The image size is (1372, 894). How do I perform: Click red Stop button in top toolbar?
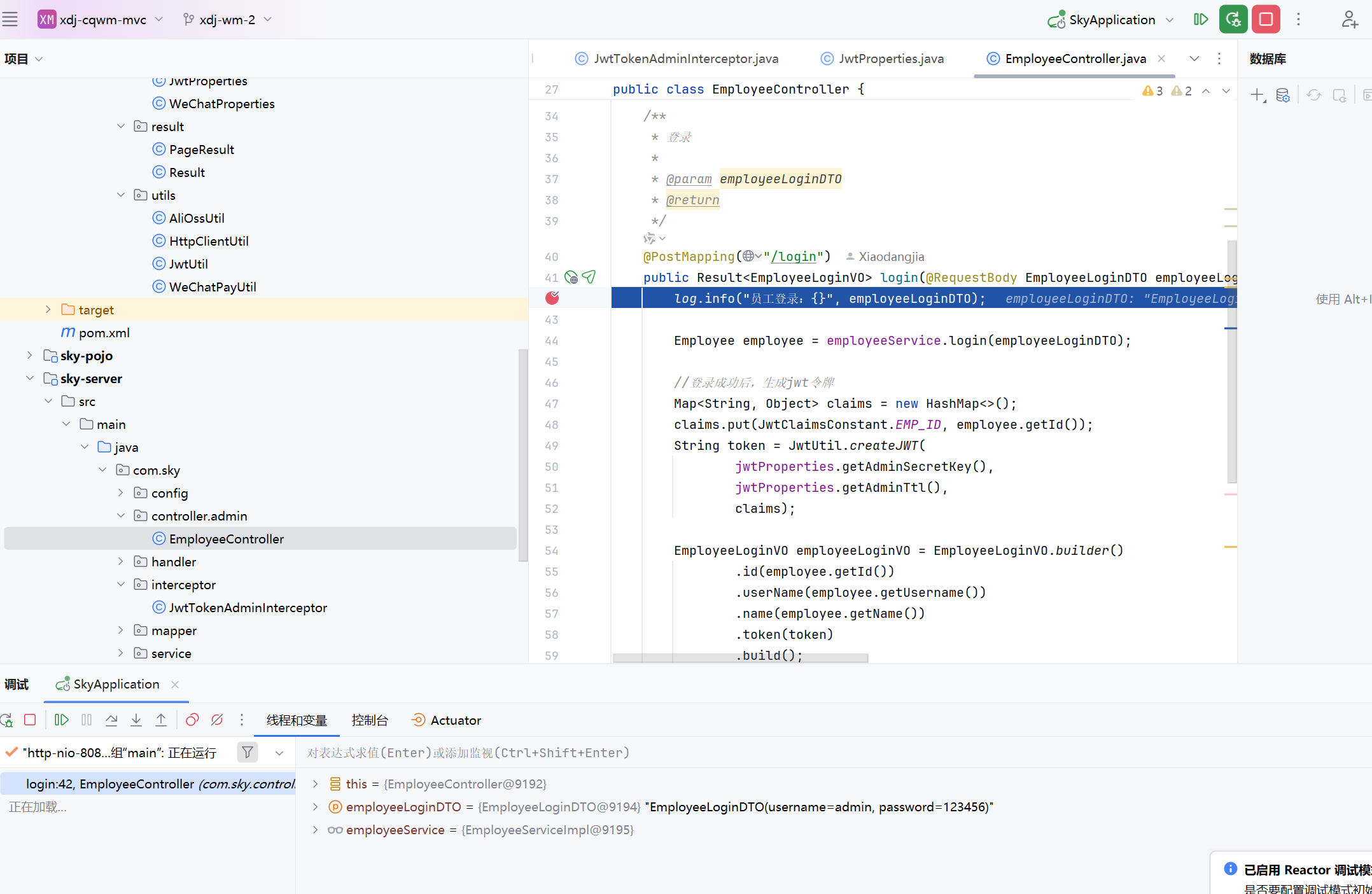[1266, 19]
